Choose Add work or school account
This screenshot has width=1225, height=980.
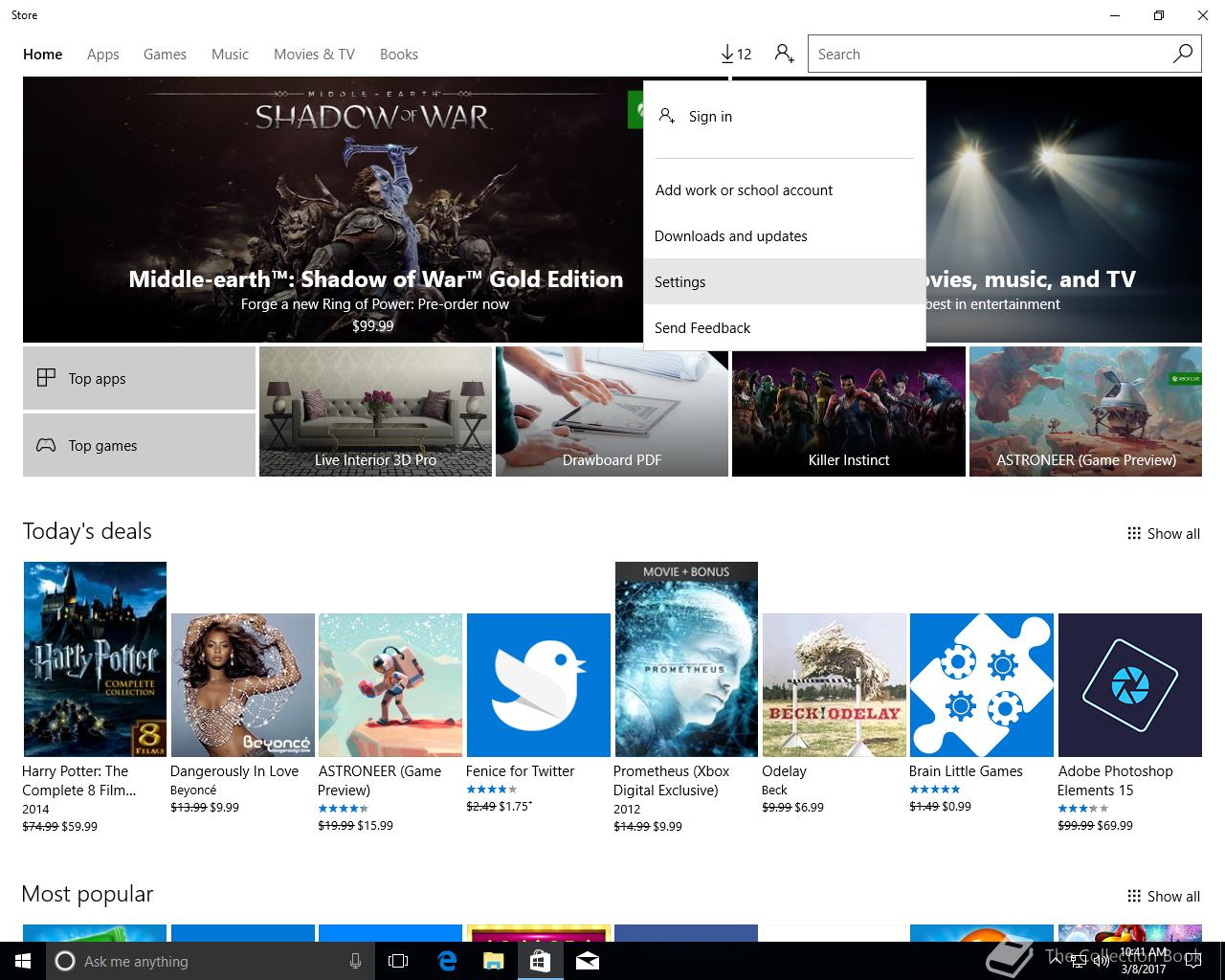[x=785, y=189]
